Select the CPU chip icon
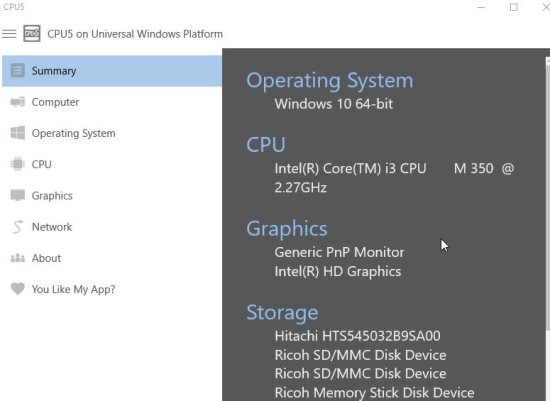550x401 pixels. pyautogui.click(x=18, y=164)
